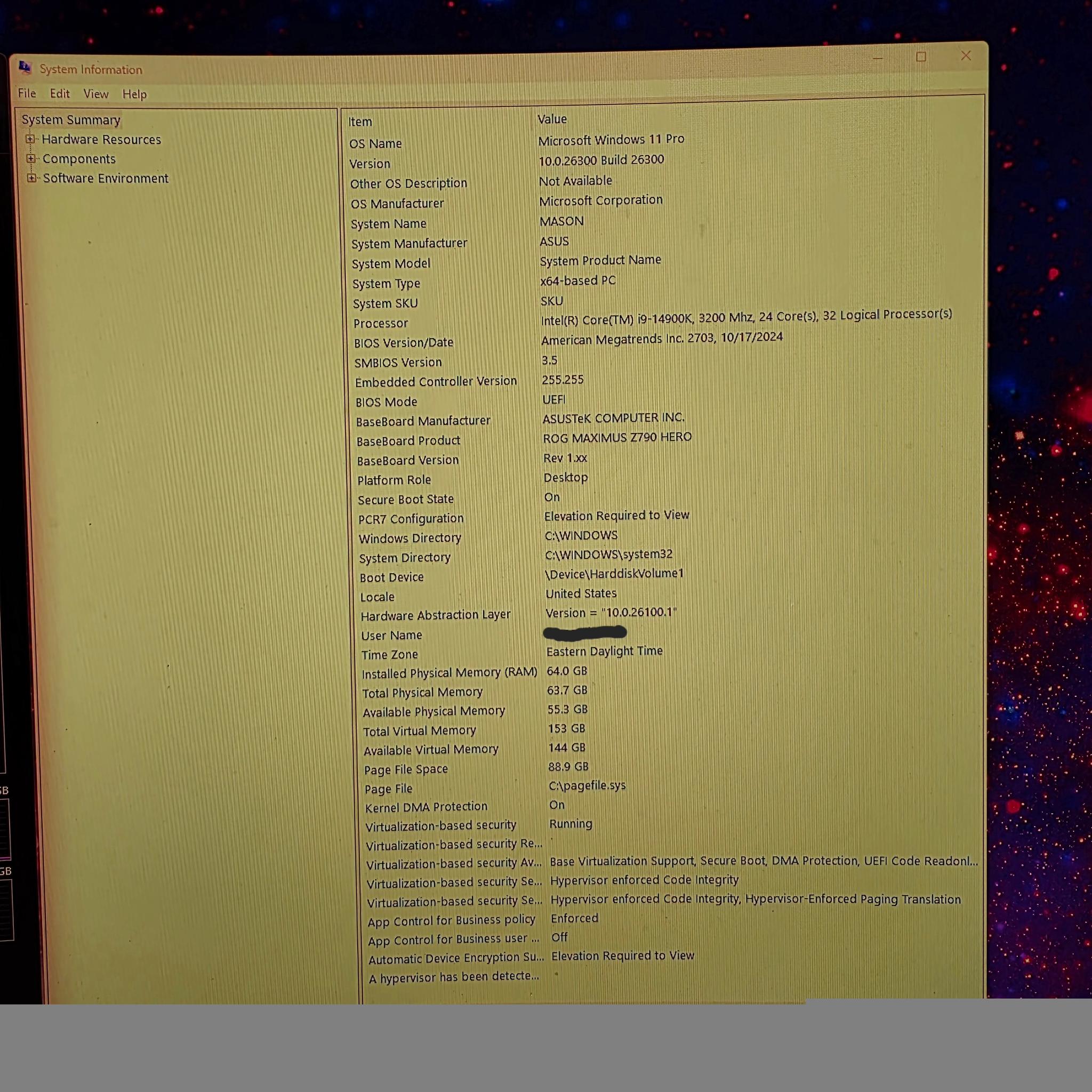
Task: Click the ROG MAXIMUS Z790 HERO value
Action: tap(617, 437)
